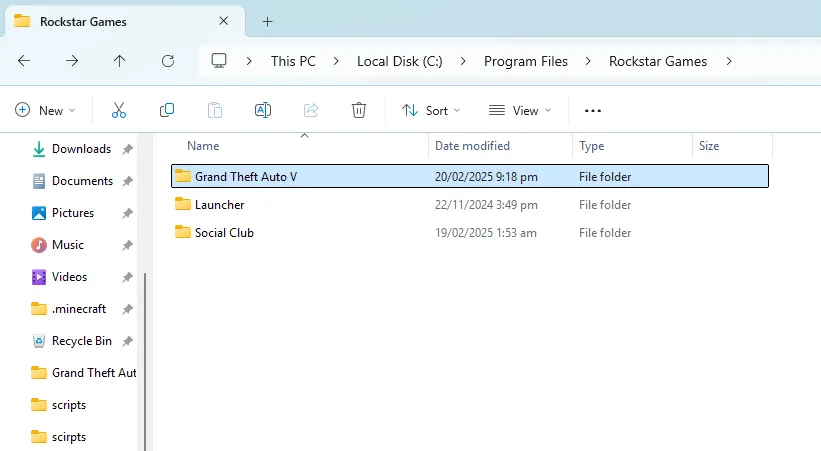Open a new tab with plus button
Screen dimensions: 821x451
coord(268,21)
